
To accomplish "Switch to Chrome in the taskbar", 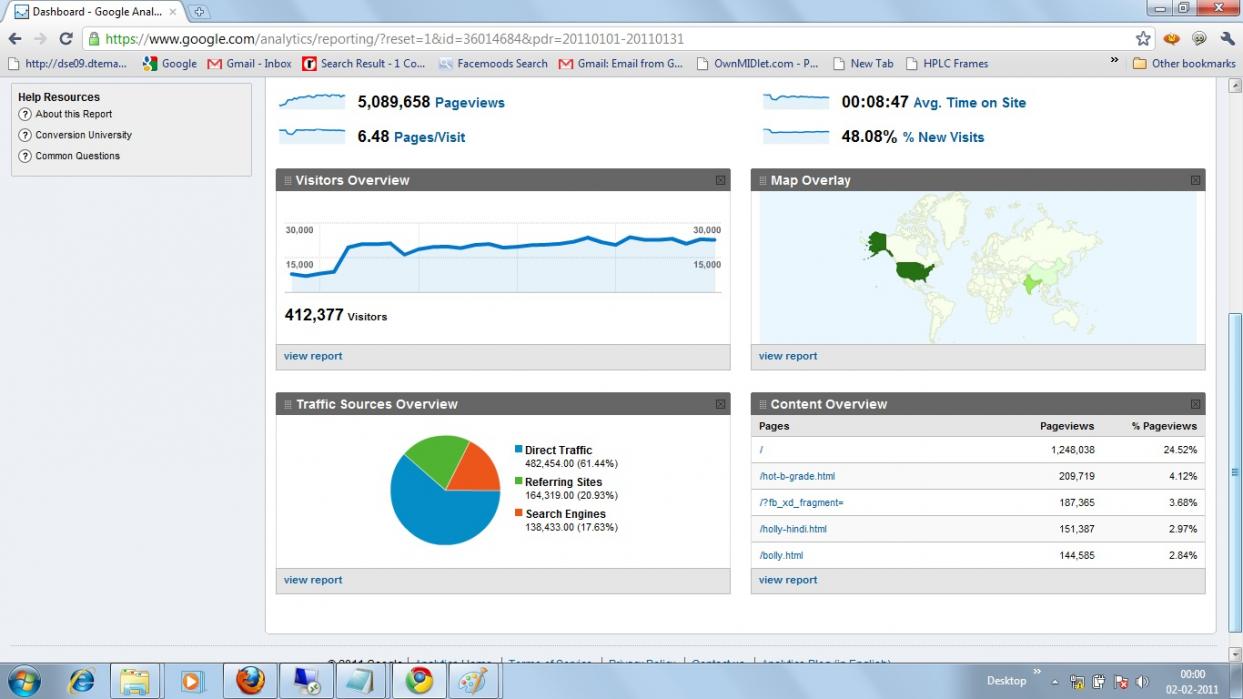I will [419, 681].
